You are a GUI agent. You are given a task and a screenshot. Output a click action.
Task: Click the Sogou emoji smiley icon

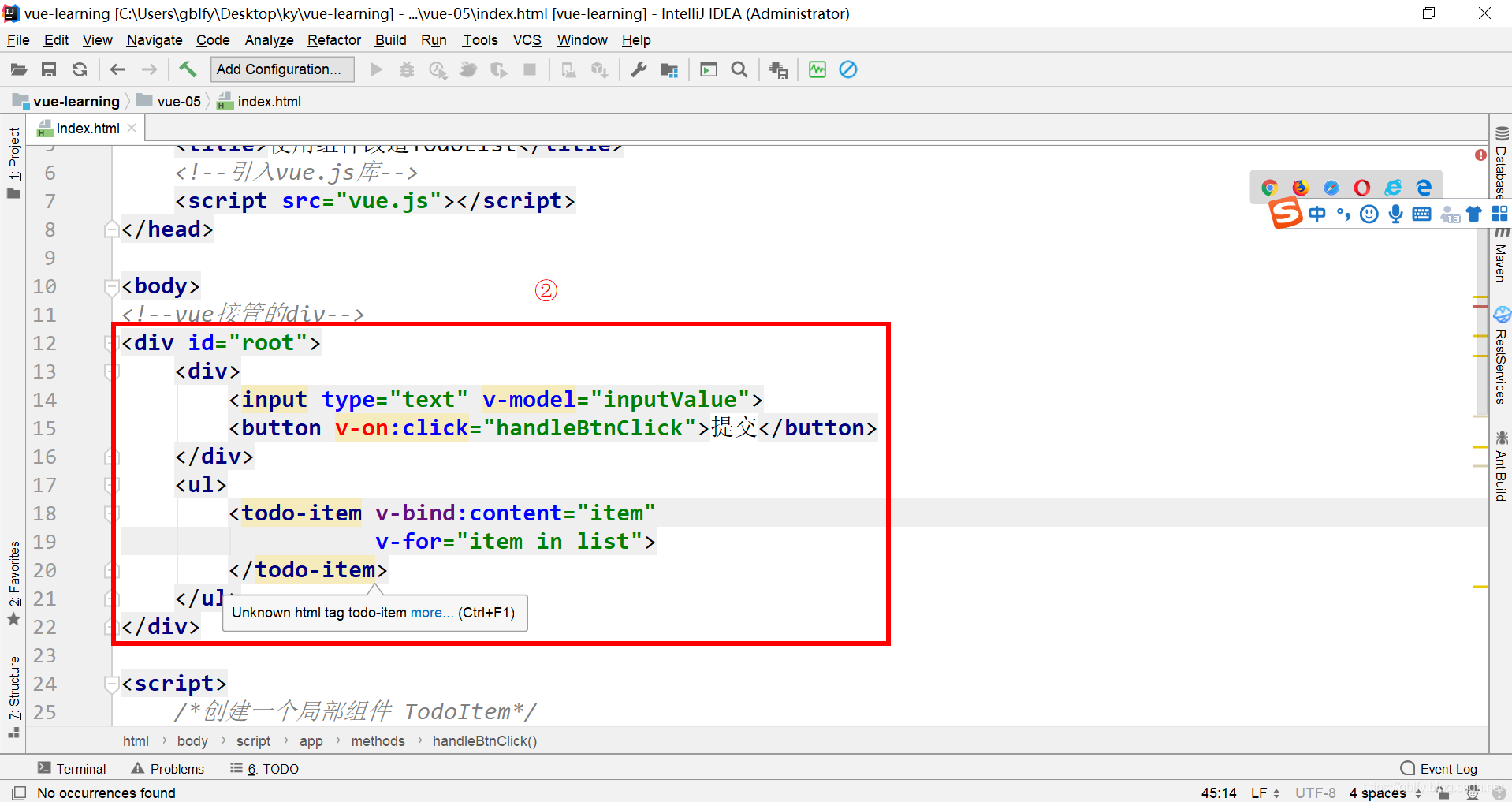coord(1369,214)
